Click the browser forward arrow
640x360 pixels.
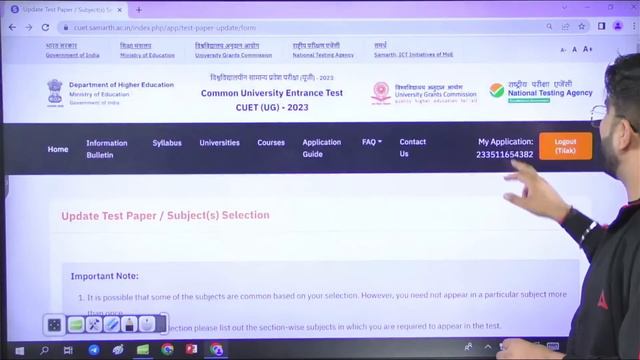point(29,27)
